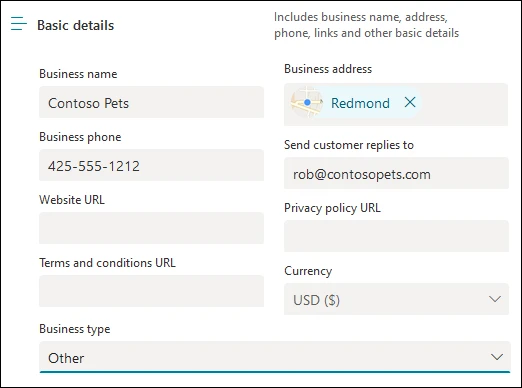
Task: Click the map thumbnail in Business address
Action: click(307, 102)
